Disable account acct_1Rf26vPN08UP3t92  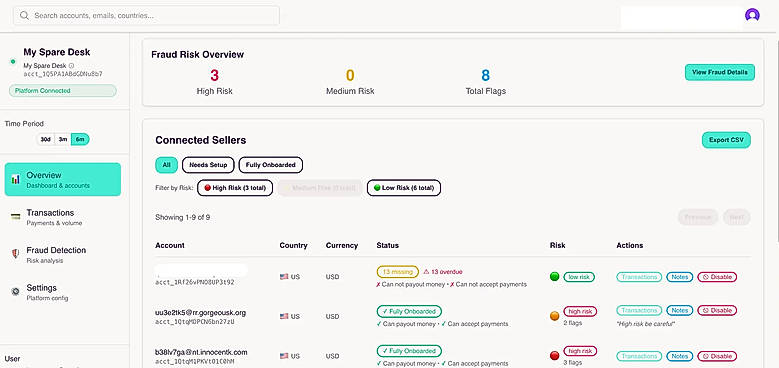[x=717, y=277]
